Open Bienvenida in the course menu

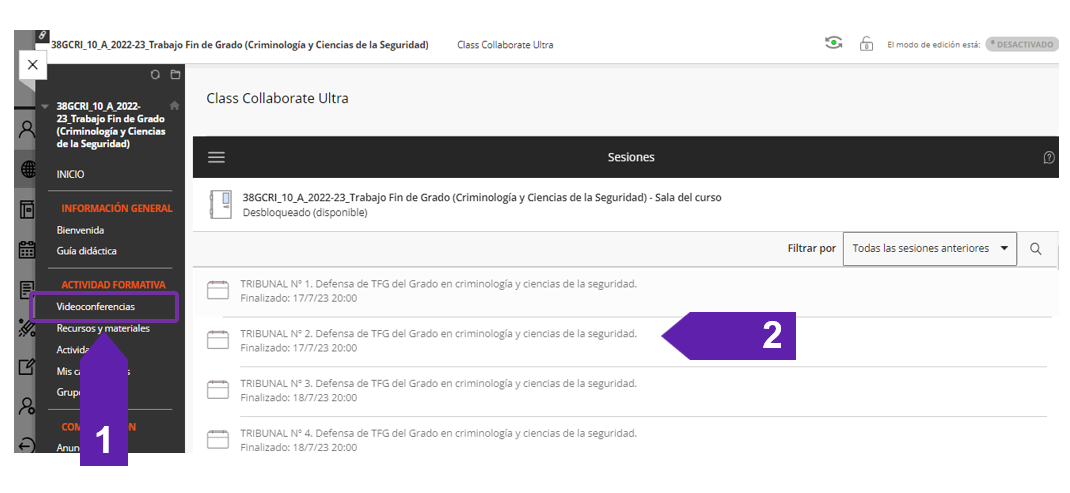pyautogui.click(x=81, y=231)
